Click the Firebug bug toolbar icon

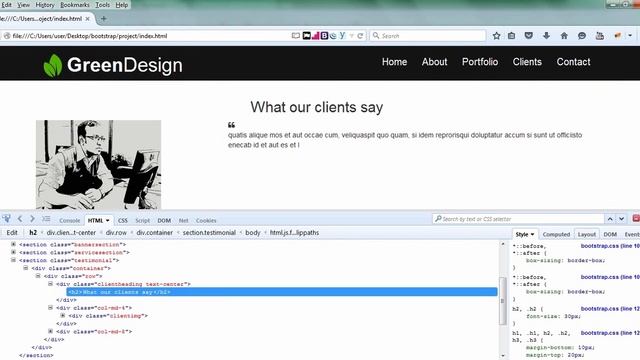(x=618, y=36)
